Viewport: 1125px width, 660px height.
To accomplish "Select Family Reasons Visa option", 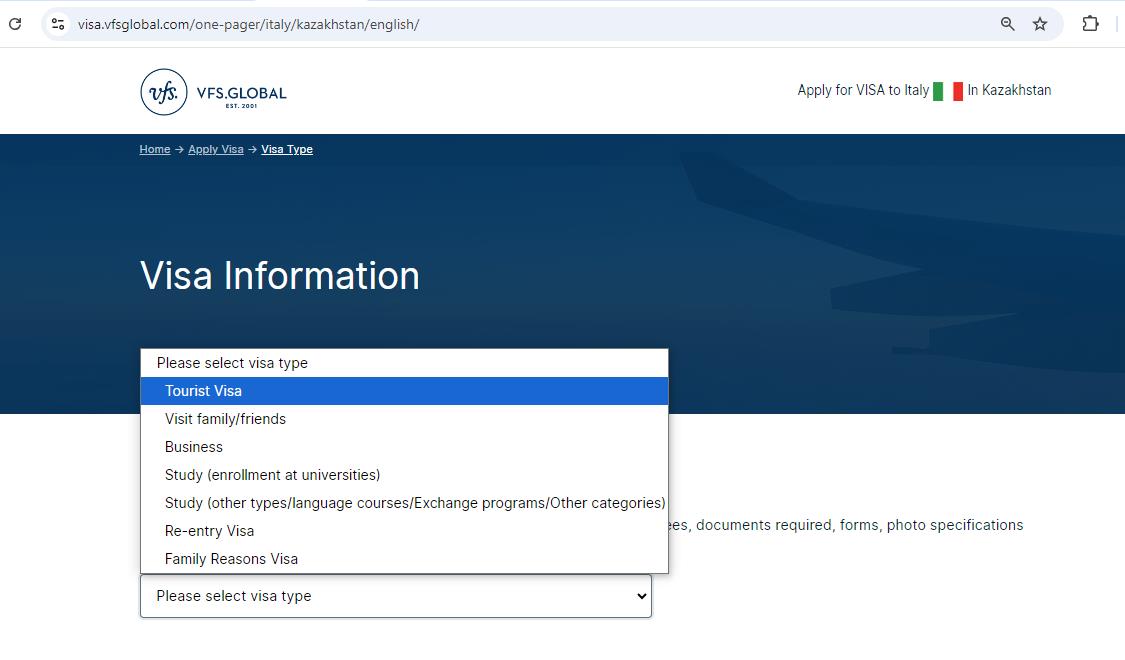I will (231, 559).
